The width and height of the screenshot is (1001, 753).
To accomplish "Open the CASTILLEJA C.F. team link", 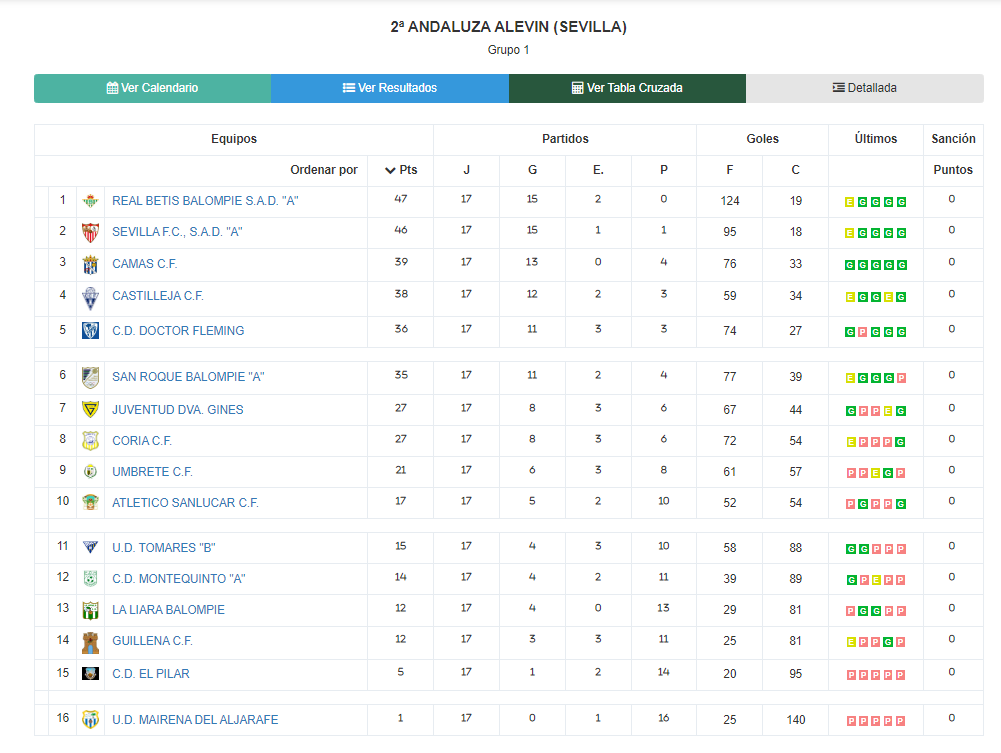I will (x=158, y=296).
